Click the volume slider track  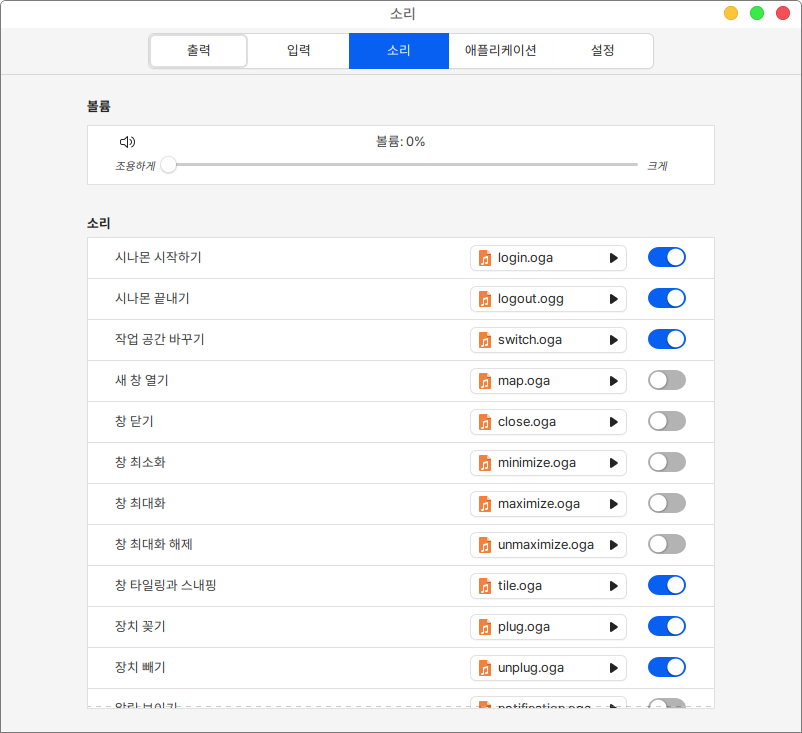pyautogui.click(x=400, y=165)
